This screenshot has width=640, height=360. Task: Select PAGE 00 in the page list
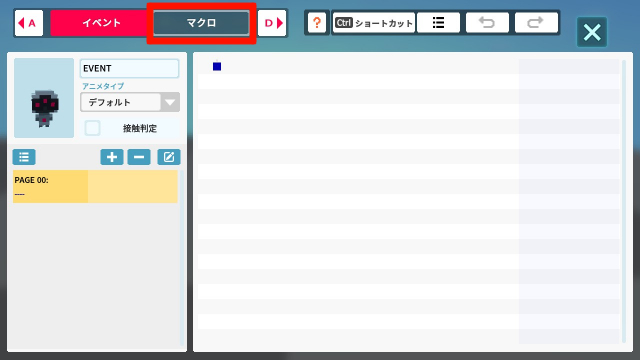click(96, 187)
